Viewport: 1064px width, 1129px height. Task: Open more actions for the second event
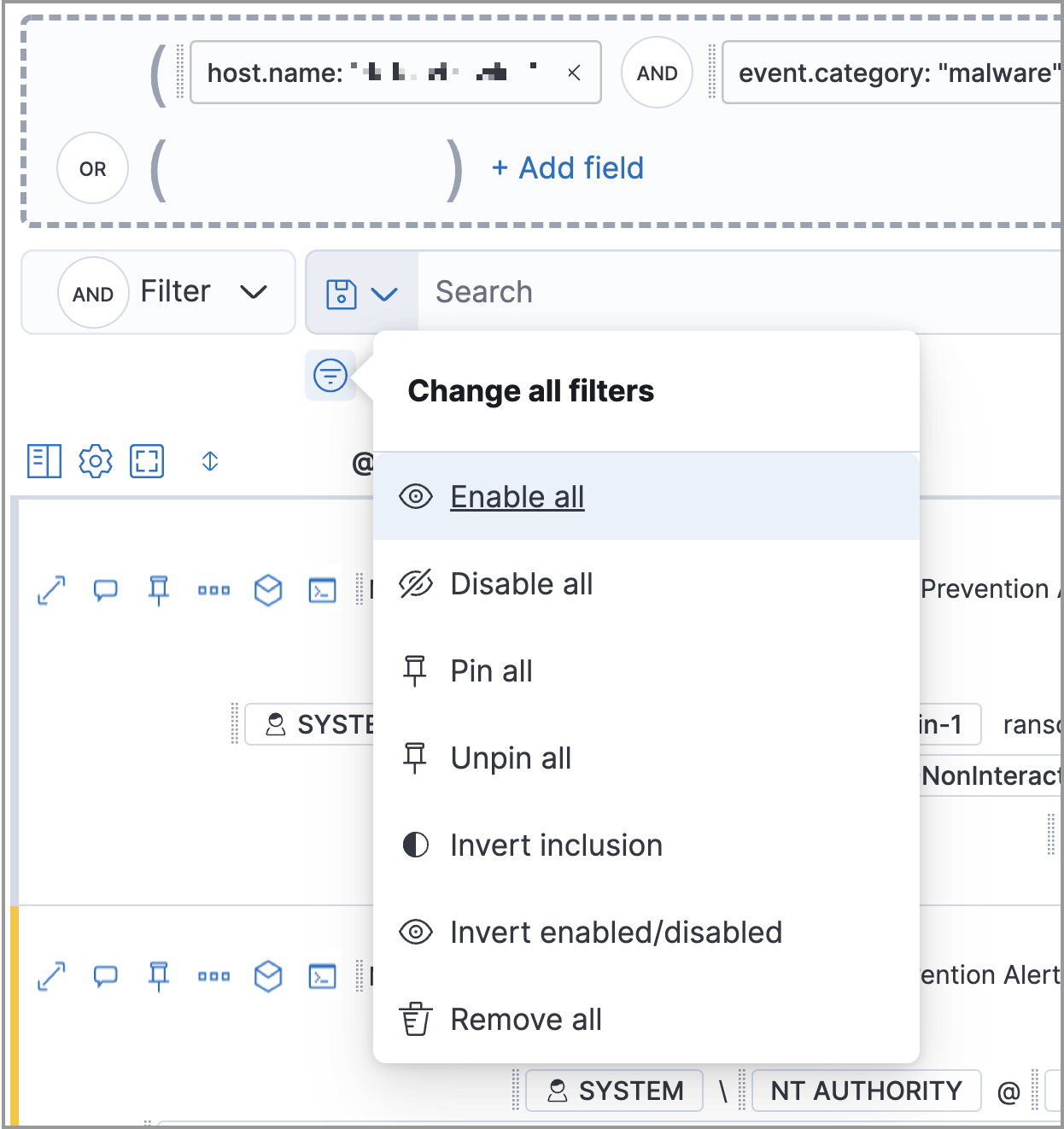point(213,976)
